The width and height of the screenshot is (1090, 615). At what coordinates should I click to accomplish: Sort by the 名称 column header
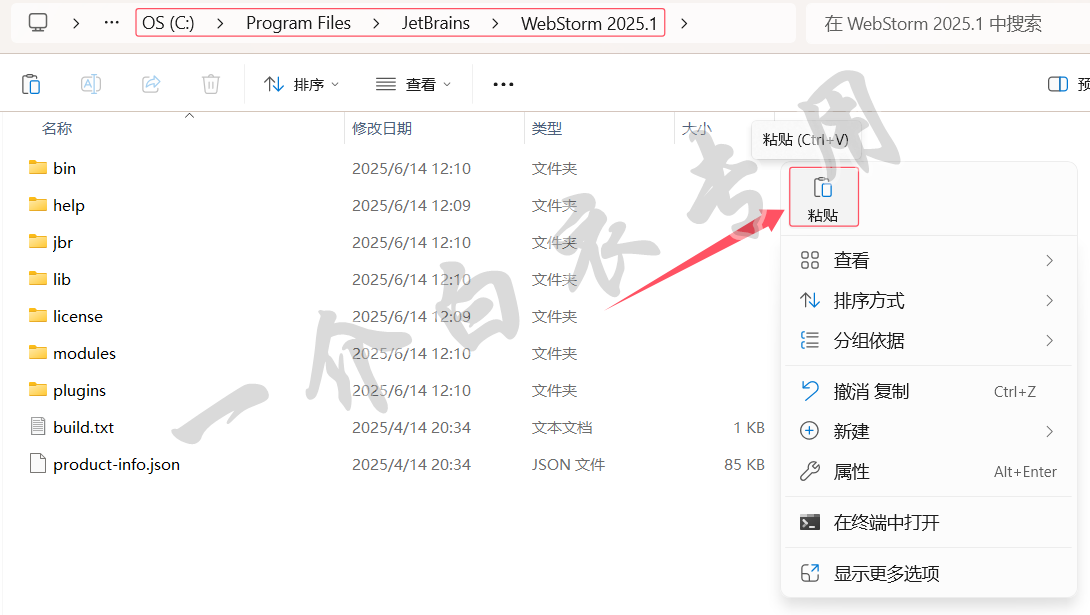tap(57, 129)
